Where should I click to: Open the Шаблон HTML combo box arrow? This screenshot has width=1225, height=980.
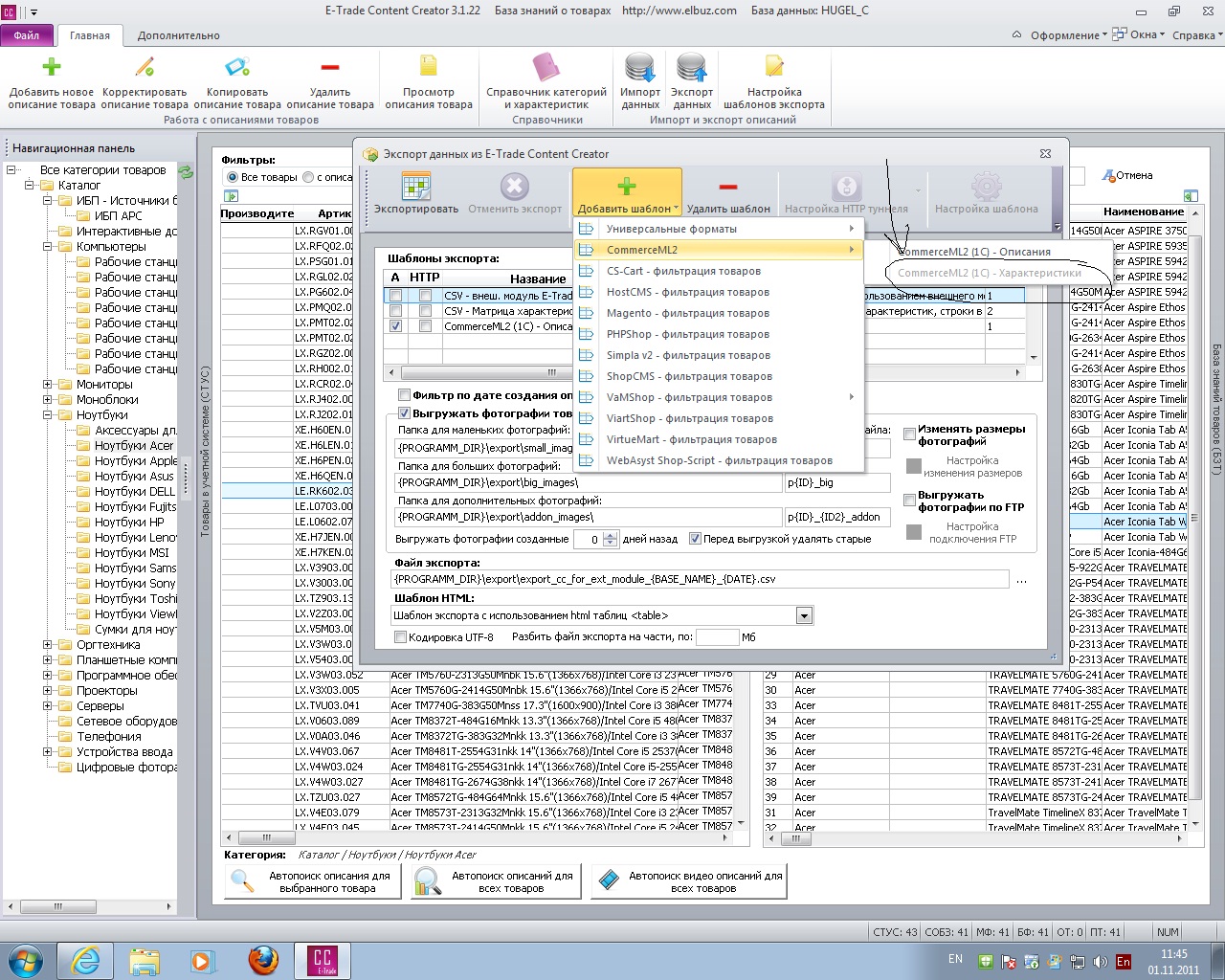tap(804, 615)
